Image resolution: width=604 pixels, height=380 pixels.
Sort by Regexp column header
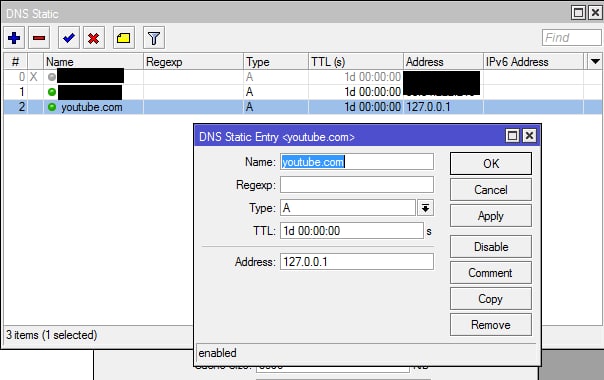[193, 62]
